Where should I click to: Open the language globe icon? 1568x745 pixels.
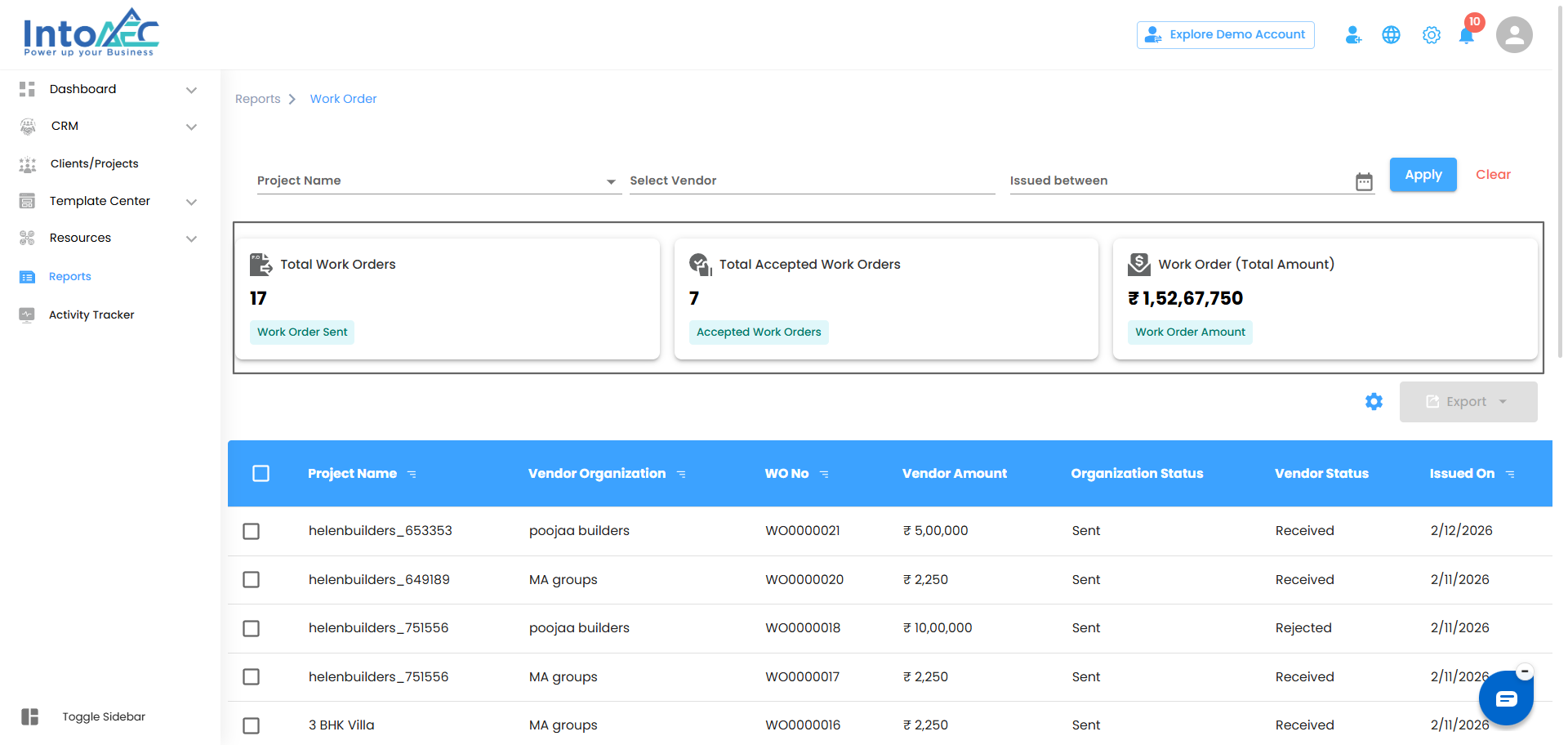tap(1391, 35)
